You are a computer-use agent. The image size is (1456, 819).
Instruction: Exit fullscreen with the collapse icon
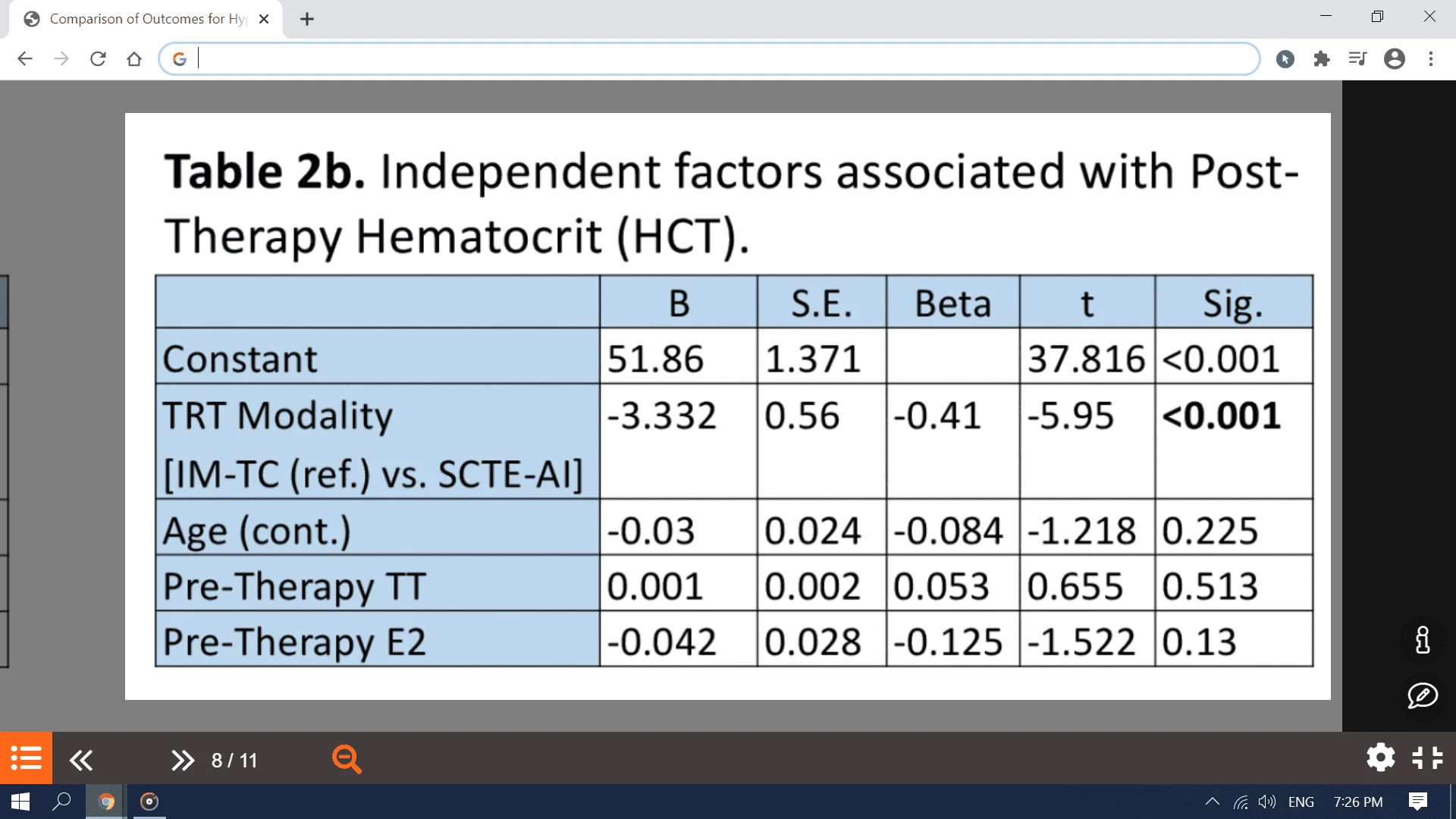coord(1428,758)
